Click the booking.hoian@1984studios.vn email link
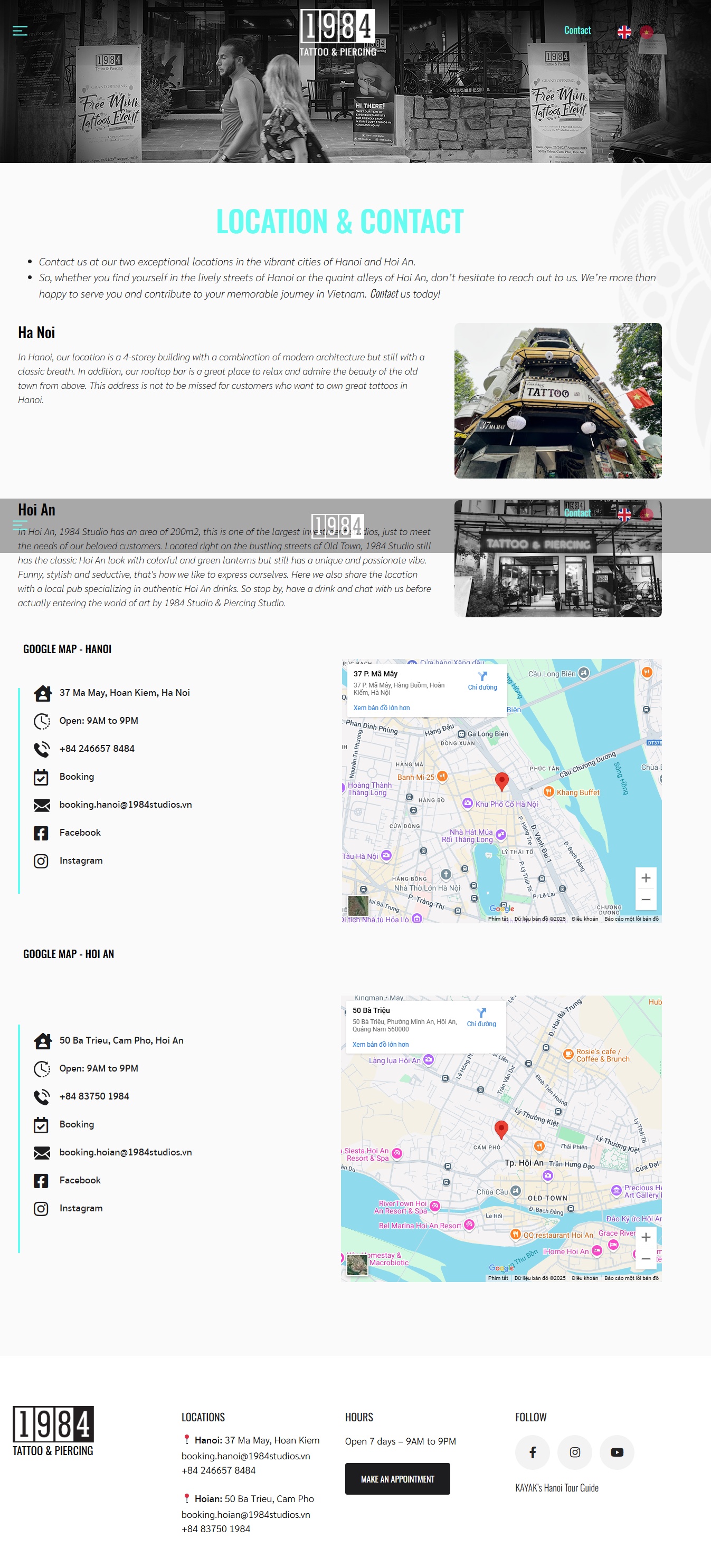The height and width of the screenshot is (1568, 711). coord(126,1152)
